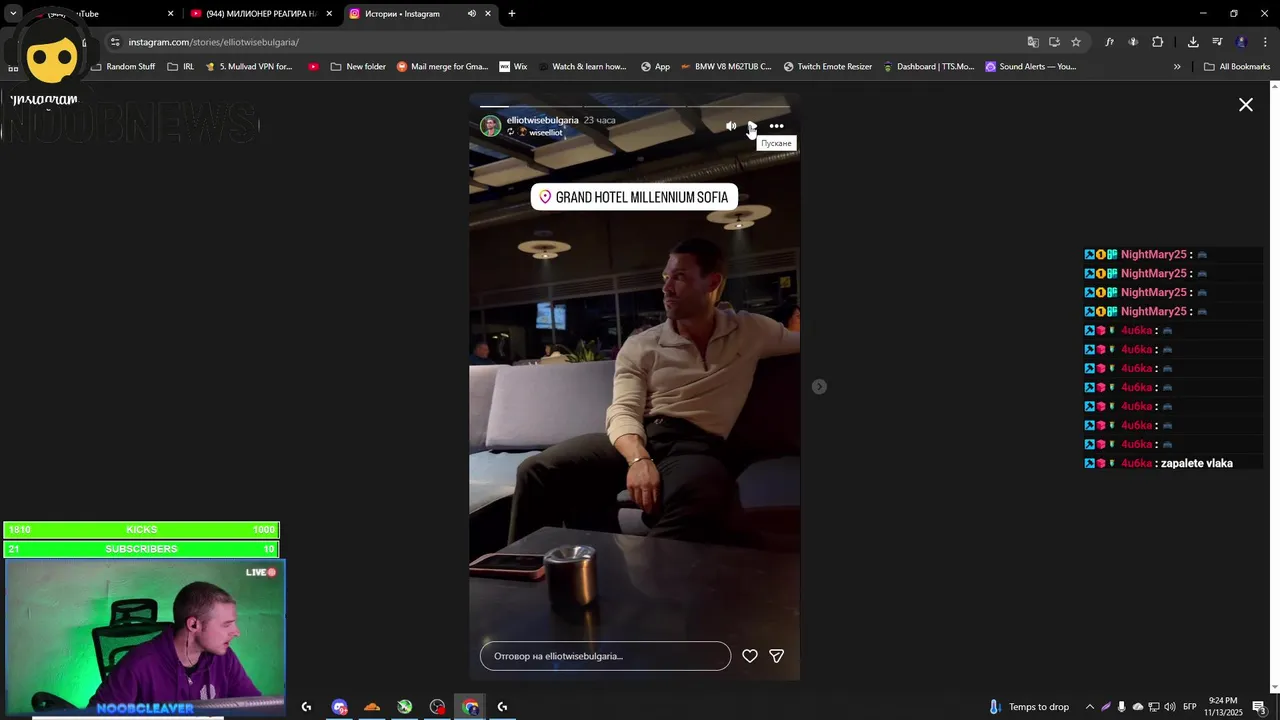Open the volume icon in the system tray

[x=1169, y=707]
